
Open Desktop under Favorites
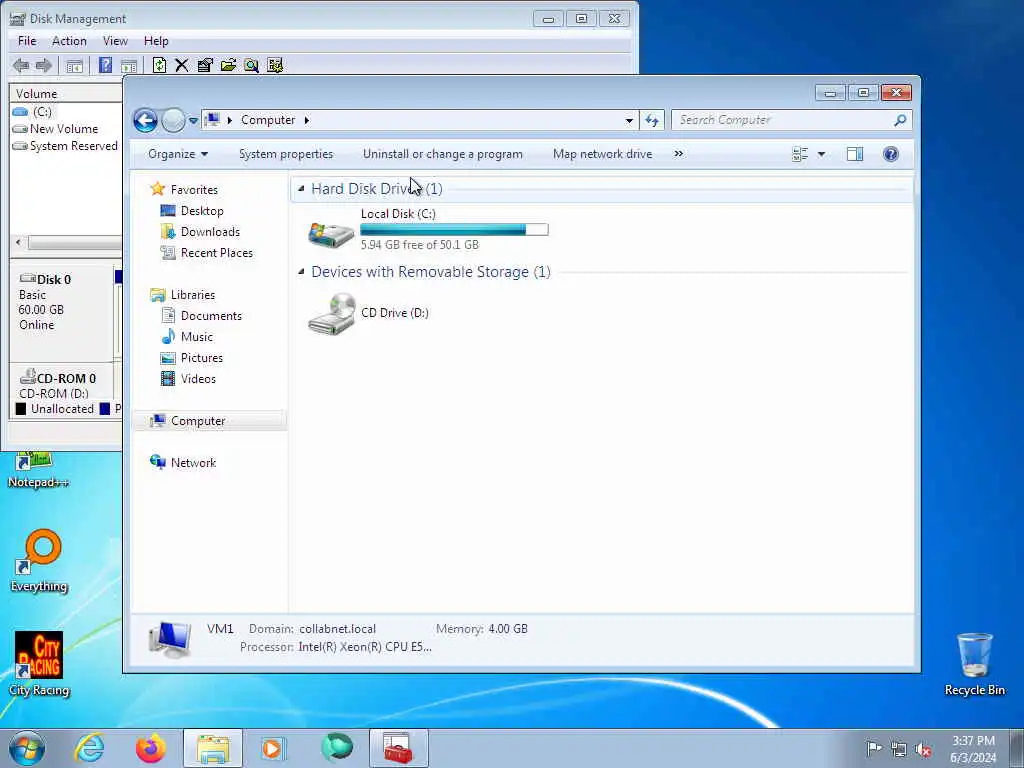click(x=202, y=211)
